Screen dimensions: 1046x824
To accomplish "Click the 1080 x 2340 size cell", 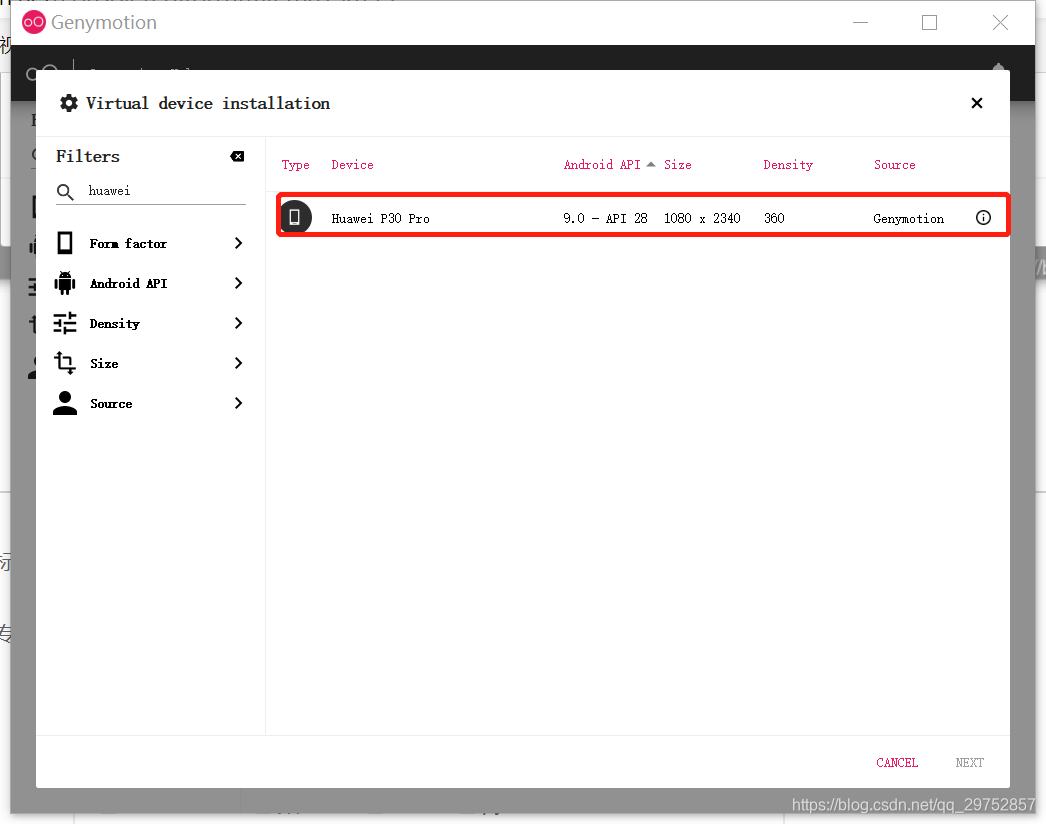I will coord(702,218).
